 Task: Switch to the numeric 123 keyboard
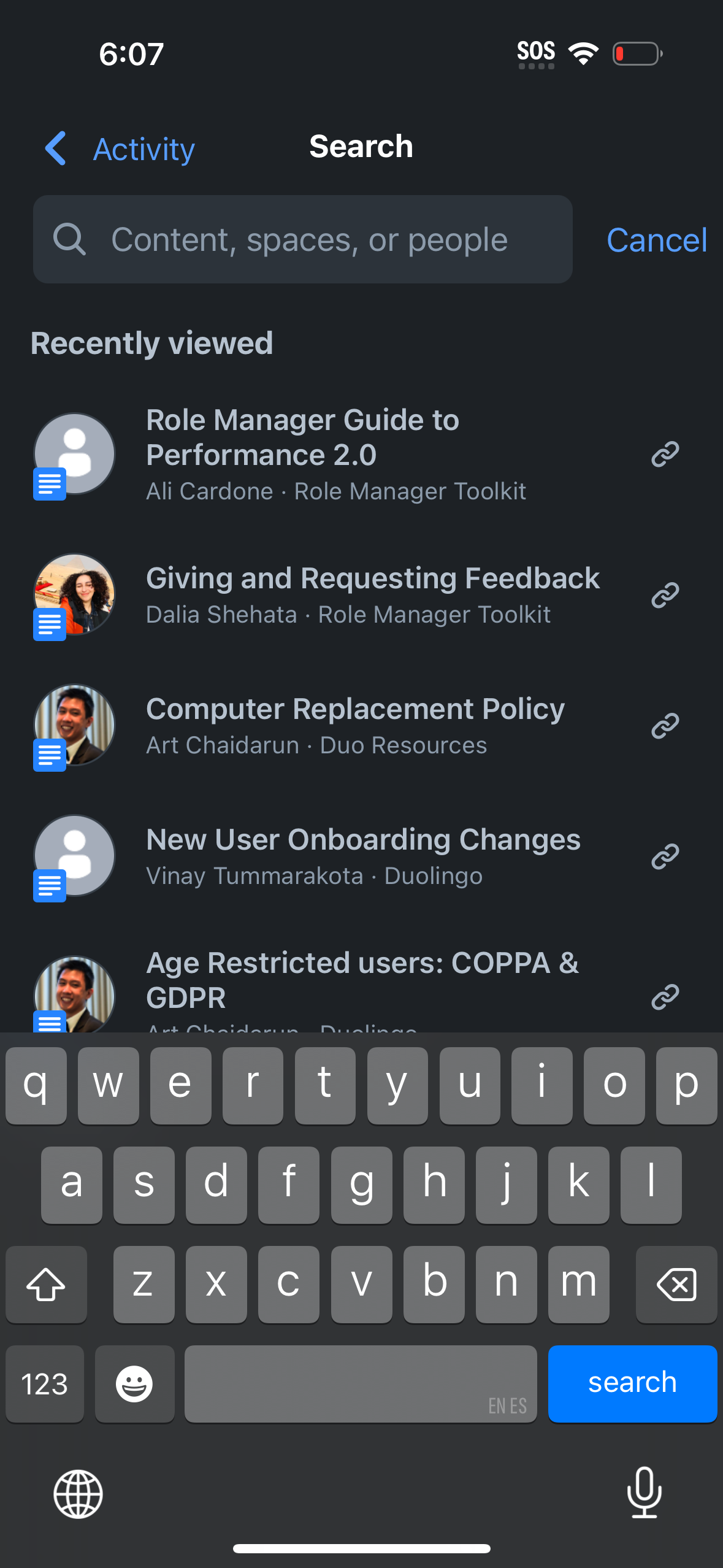(x=44, y=1384)
